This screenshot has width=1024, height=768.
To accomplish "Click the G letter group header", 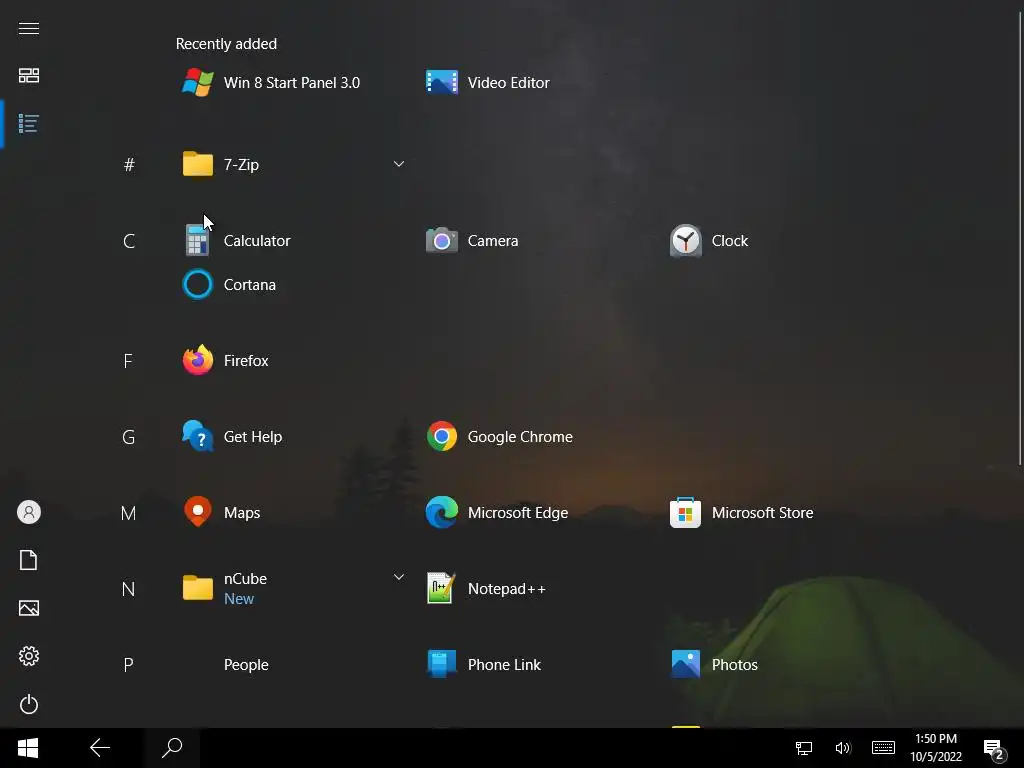I will (129, 437).
